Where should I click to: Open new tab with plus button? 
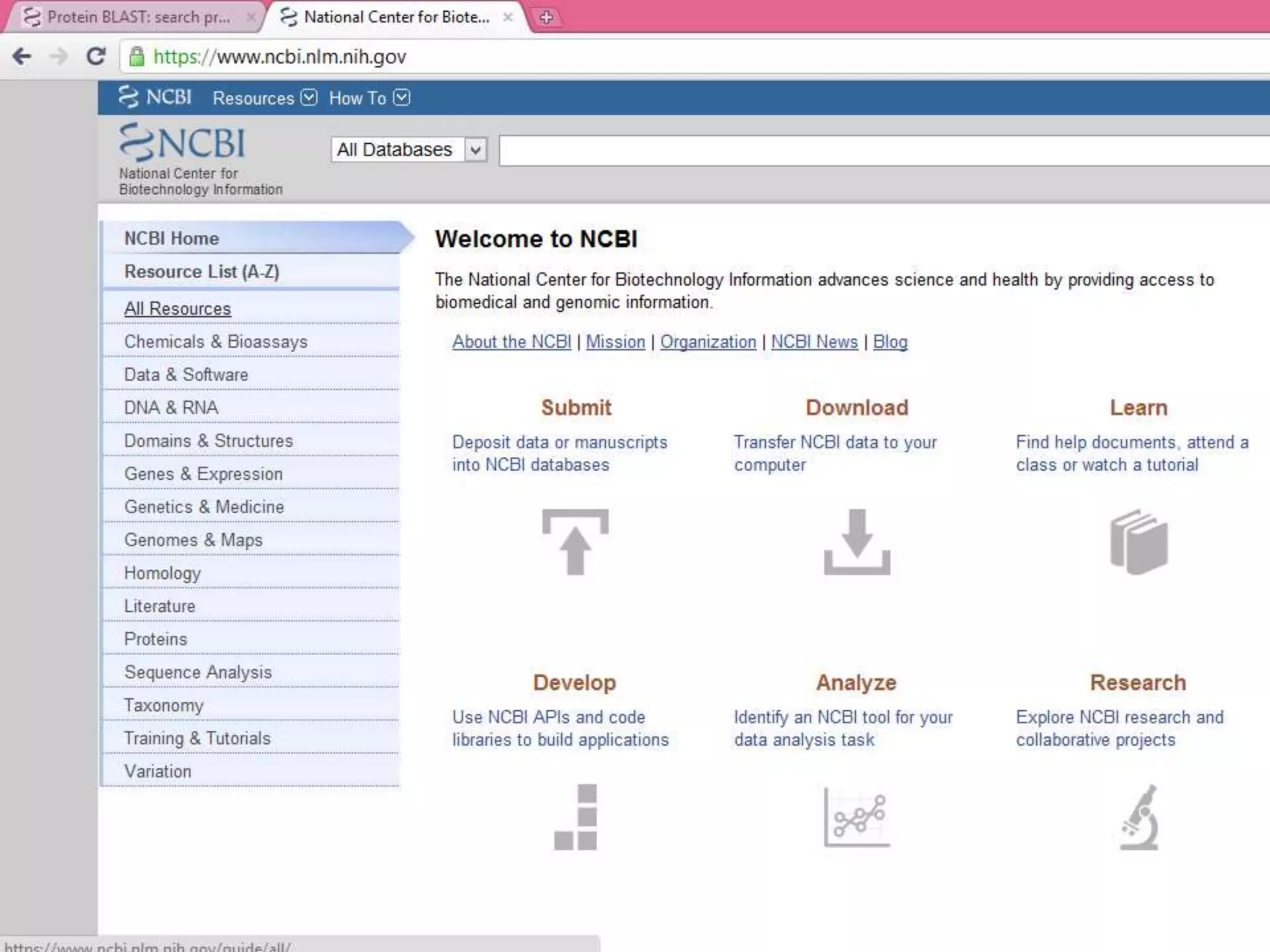pyautogui.click(x=546, y=17)
